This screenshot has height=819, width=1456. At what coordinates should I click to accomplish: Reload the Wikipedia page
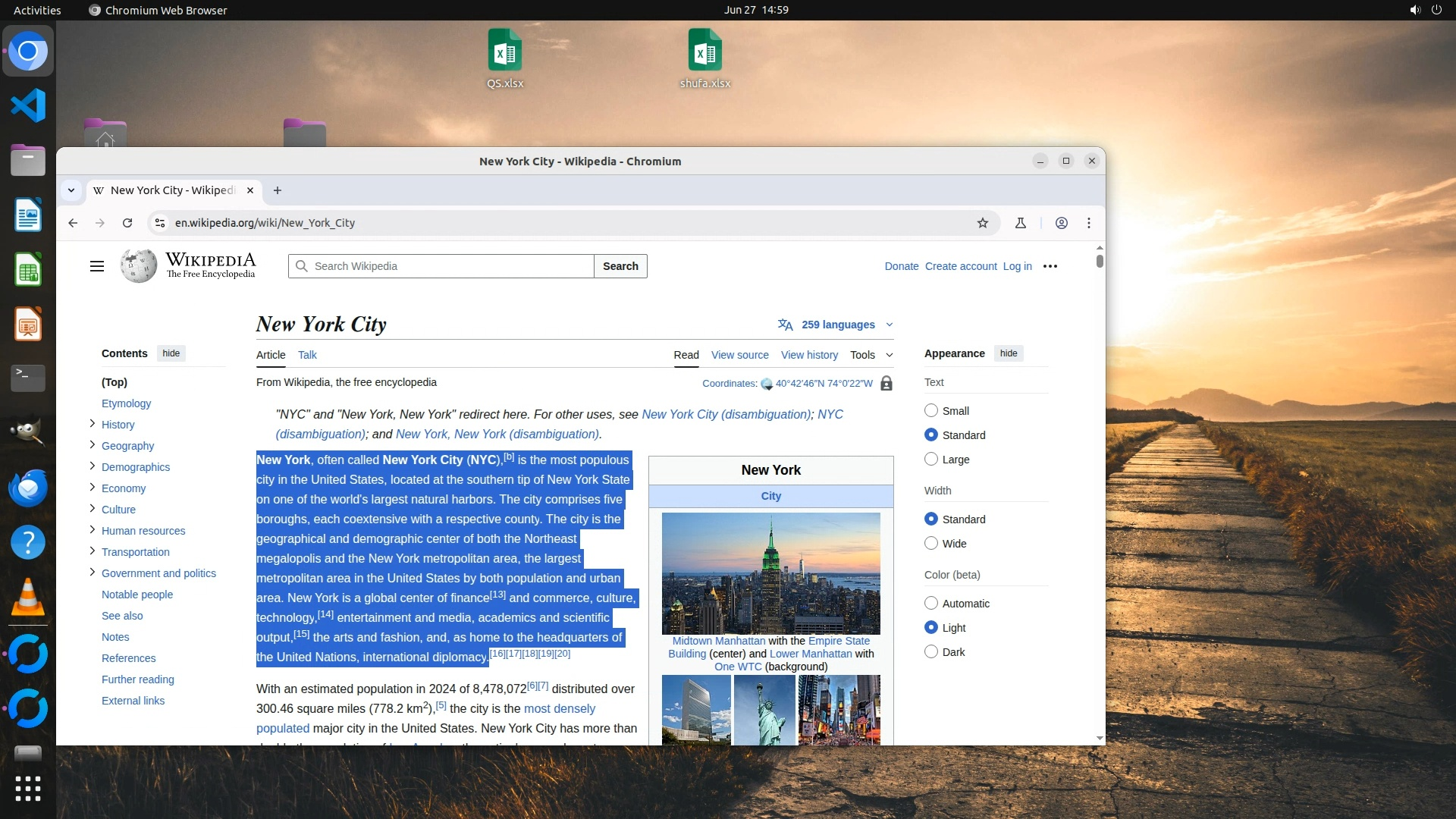[127, 223]
